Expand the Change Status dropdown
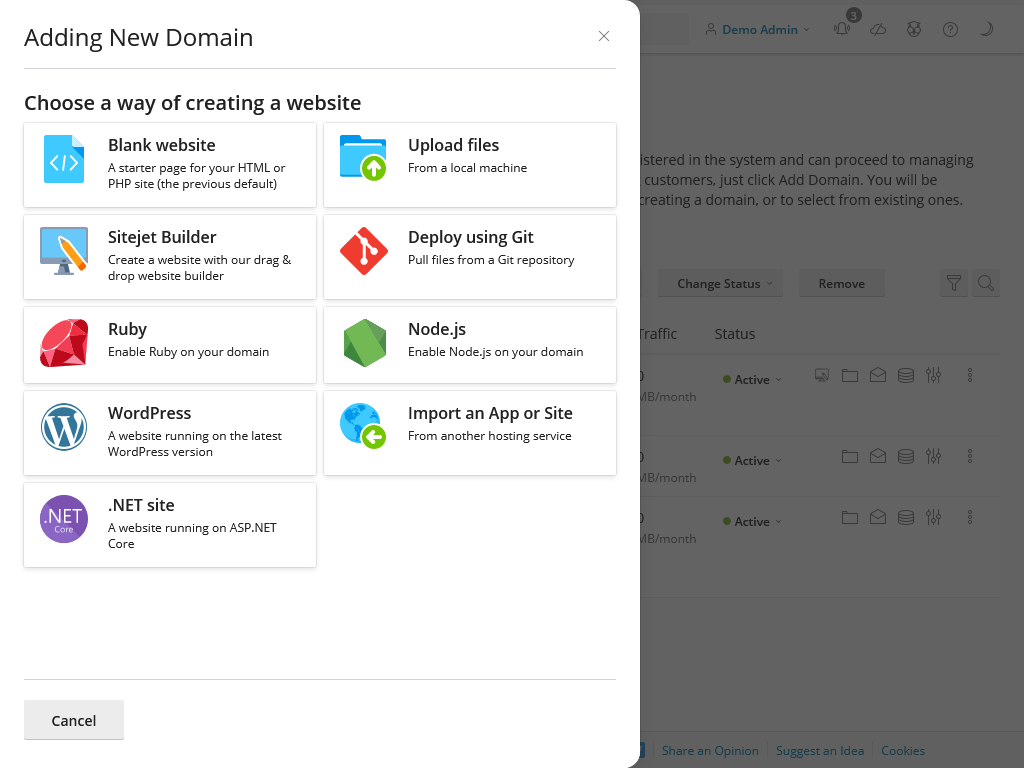Viewport: 1024px width, 768px height. (x=720, y=284)
